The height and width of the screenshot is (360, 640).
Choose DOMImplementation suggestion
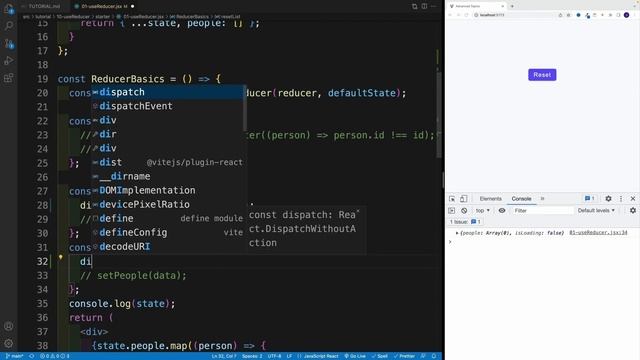(167, 191)
